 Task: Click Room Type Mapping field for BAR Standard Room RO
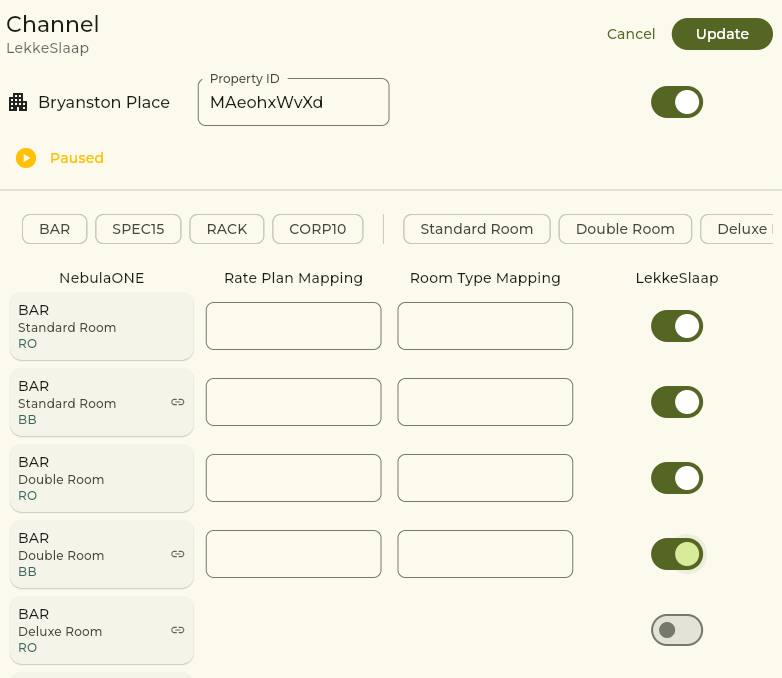[x=485, y=326]
